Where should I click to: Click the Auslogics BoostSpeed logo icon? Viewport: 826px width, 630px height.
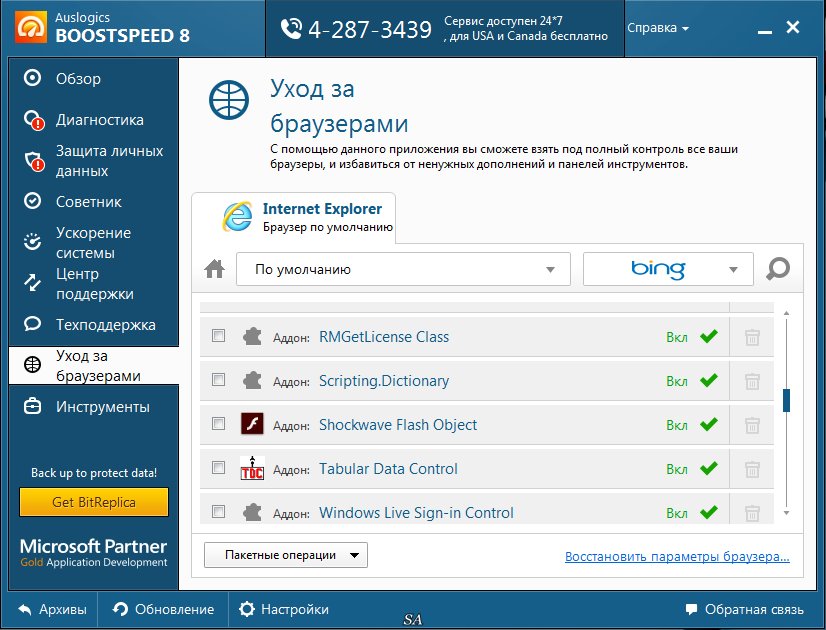(31, 27)
